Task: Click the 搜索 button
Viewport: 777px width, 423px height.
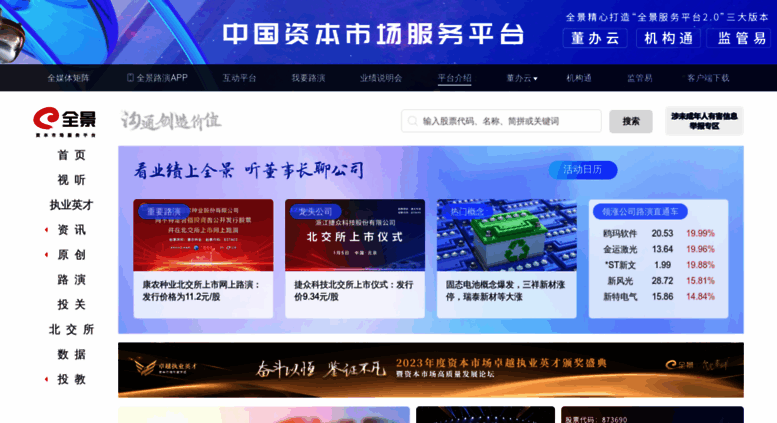Action: [x=631, y=121]
